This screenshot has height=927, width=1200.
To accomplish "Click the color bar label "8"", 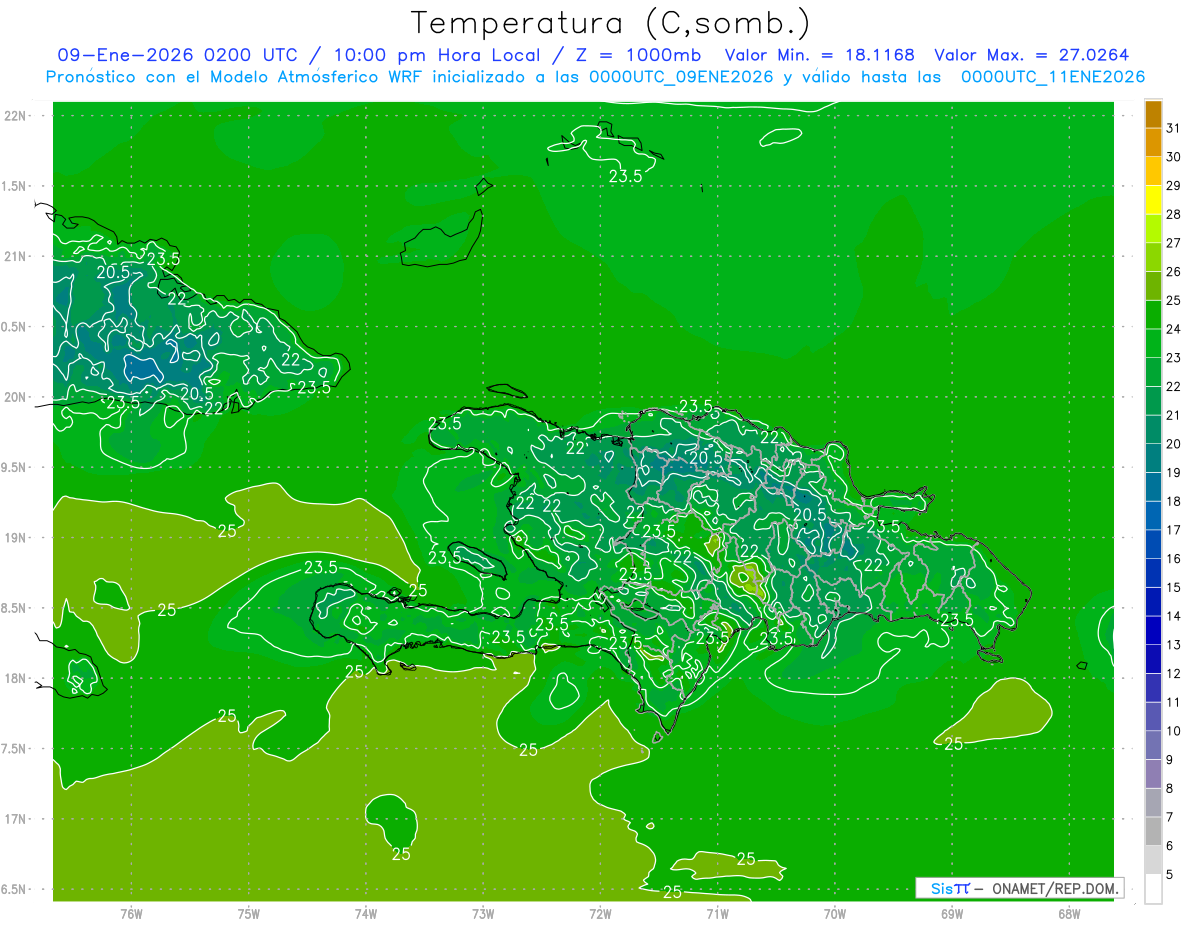I will (1170, 788).
